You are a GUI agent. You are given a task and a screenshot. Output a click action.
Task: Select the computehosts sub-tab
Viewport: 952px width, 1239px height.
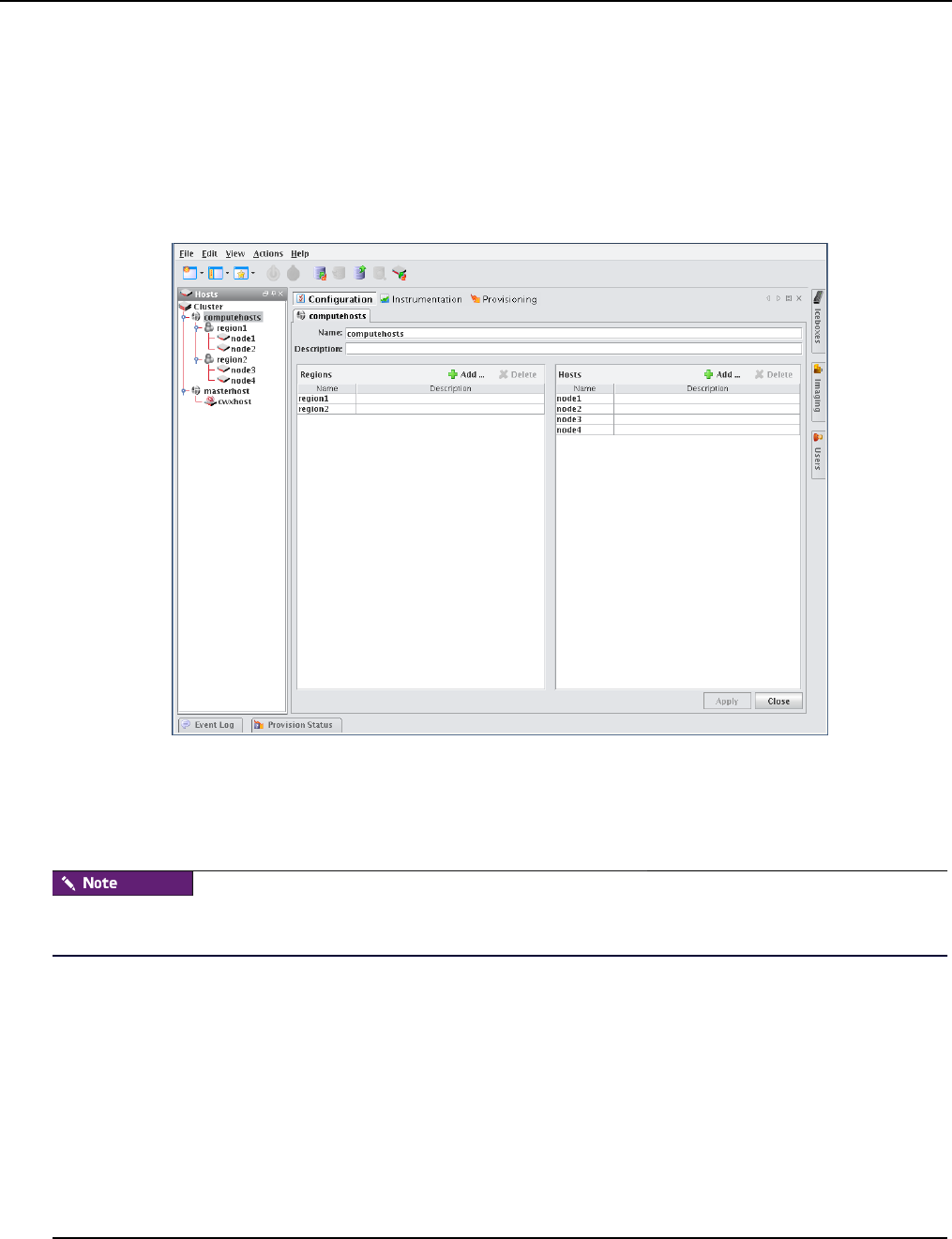[x=331, y=316]
